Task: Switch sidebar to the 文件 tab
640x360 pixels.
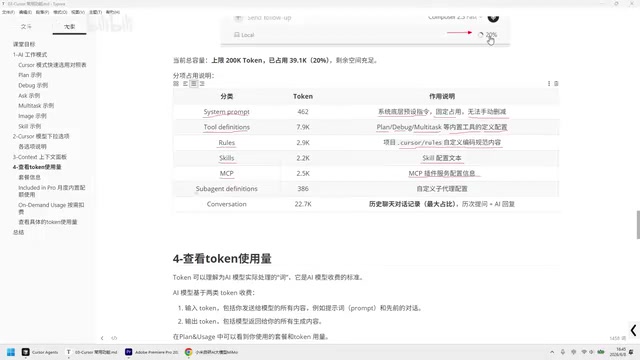Action: coord(26,27)
